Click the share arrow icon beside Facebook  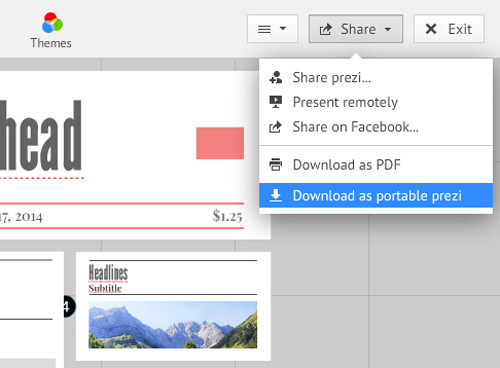275,127
